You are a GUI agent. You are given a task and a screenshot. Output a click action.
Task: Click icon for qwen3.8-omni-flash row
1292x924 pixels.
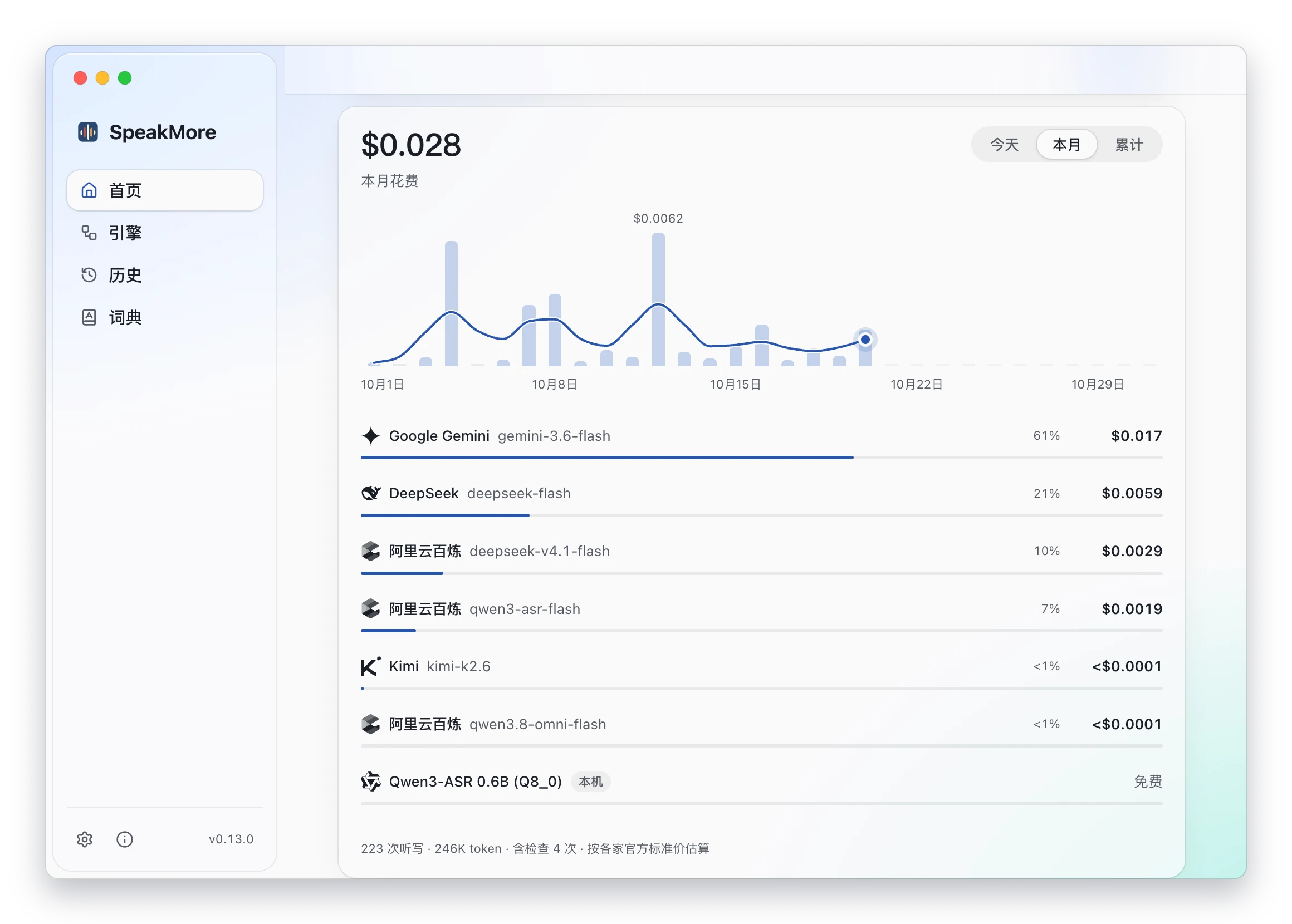click(x=370, y=724)
